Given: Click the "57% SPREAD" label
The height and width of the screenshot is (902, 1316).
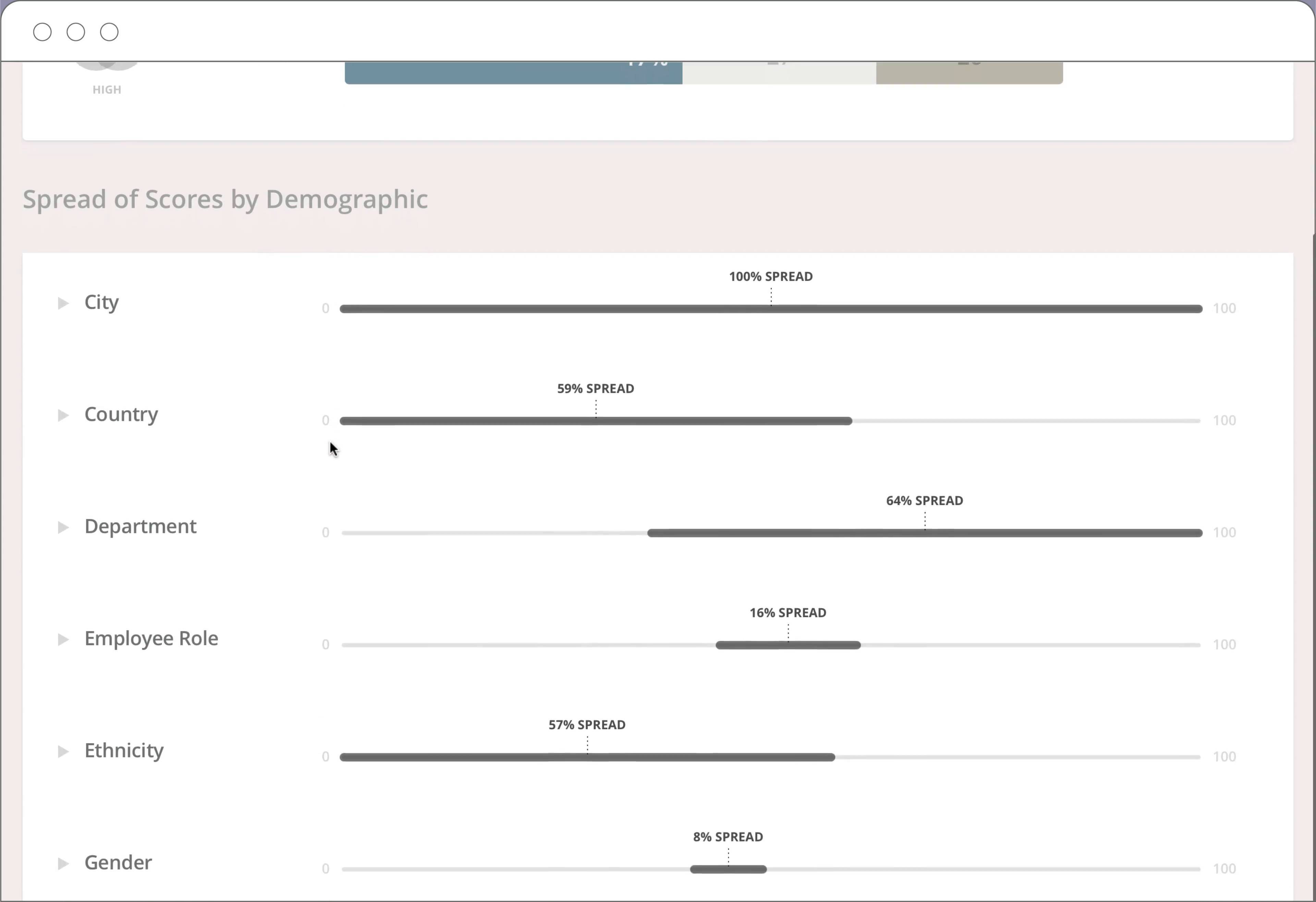Looking at the screenshot, I should click(587, 725).
